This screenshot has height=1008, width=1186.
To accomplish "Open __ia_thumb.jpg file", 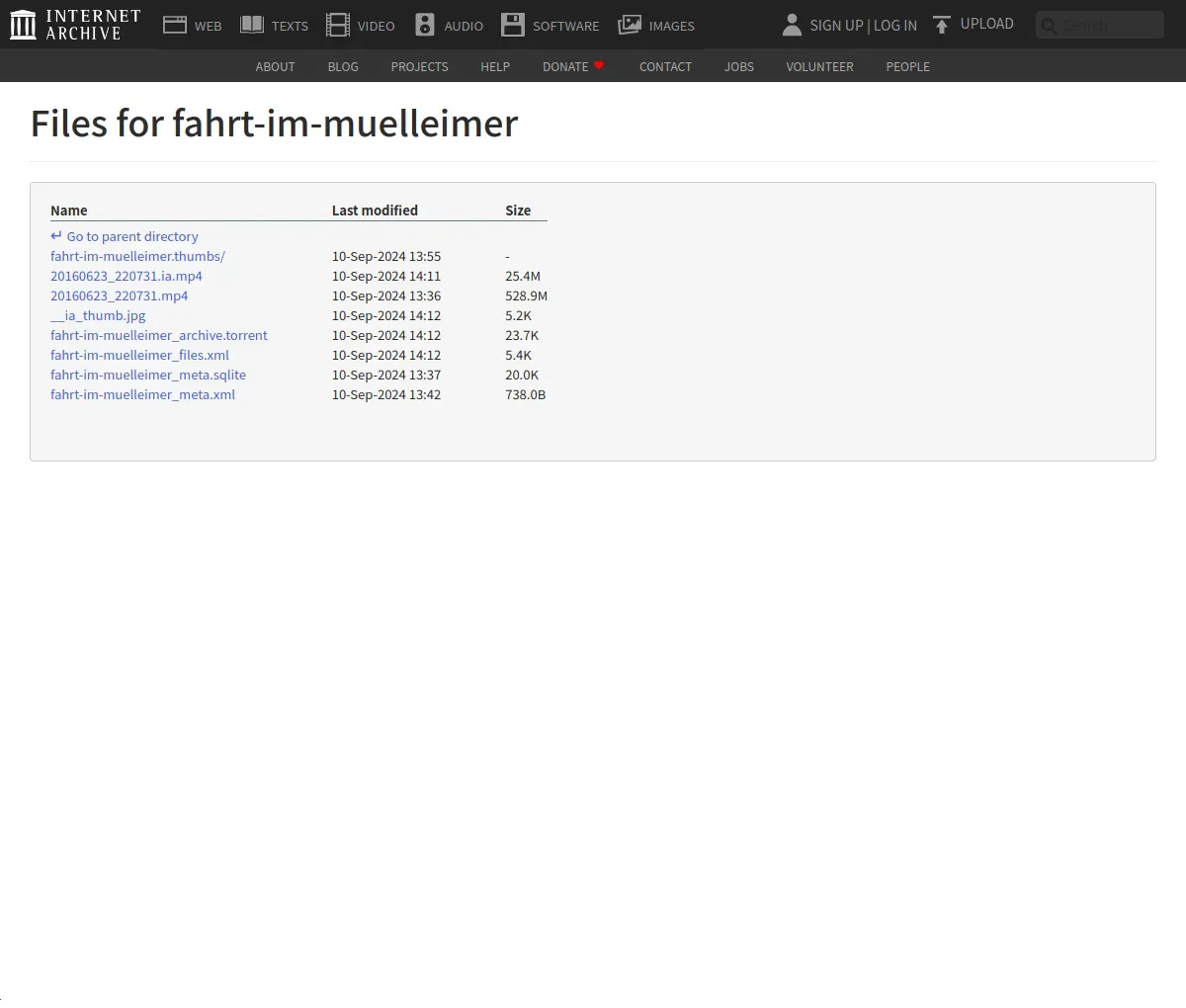I will pos(98,315).
